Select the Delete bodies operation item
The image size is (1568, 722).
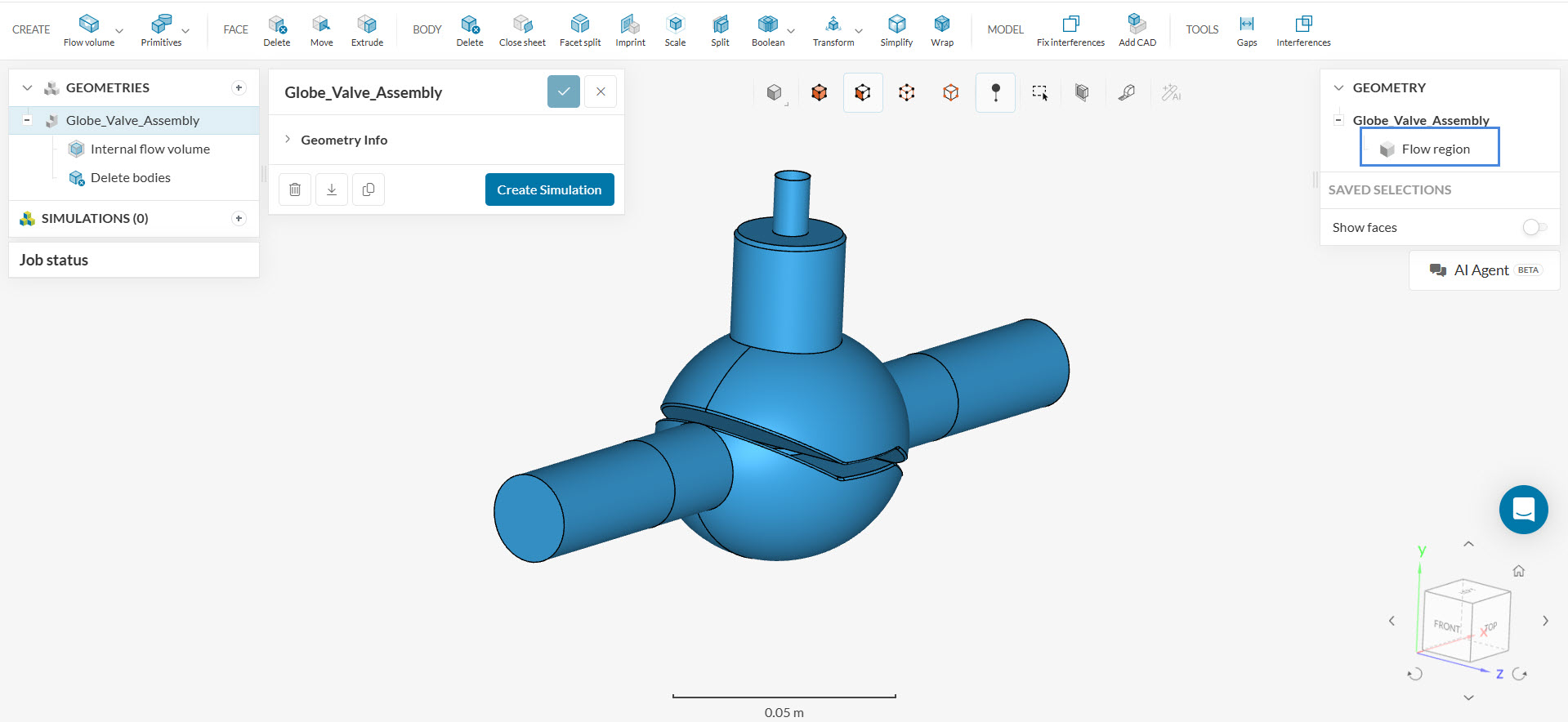[130, 177]
